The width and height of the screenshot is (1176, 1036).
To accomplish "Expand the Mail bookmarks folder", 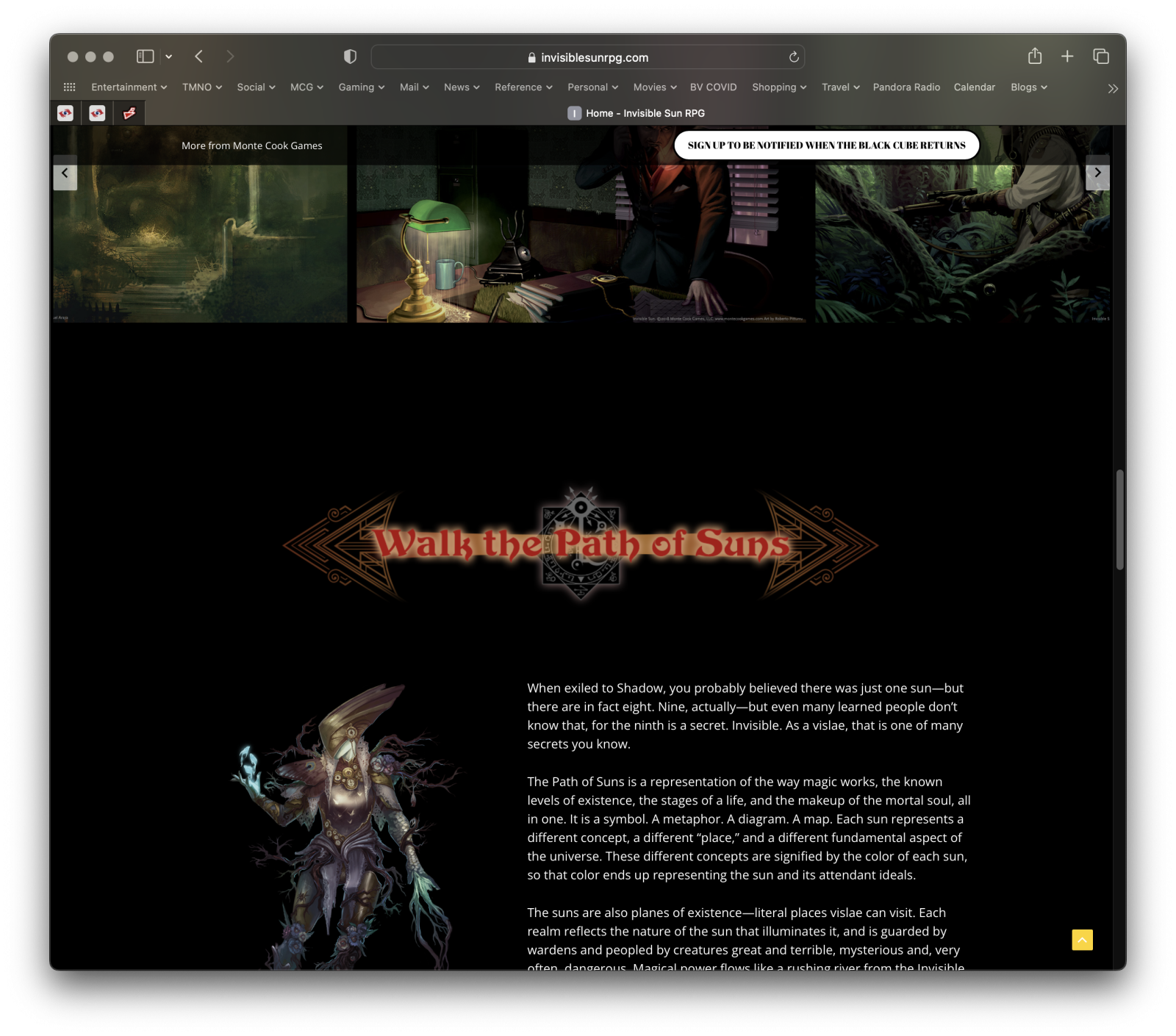I will tap(414, 87).
